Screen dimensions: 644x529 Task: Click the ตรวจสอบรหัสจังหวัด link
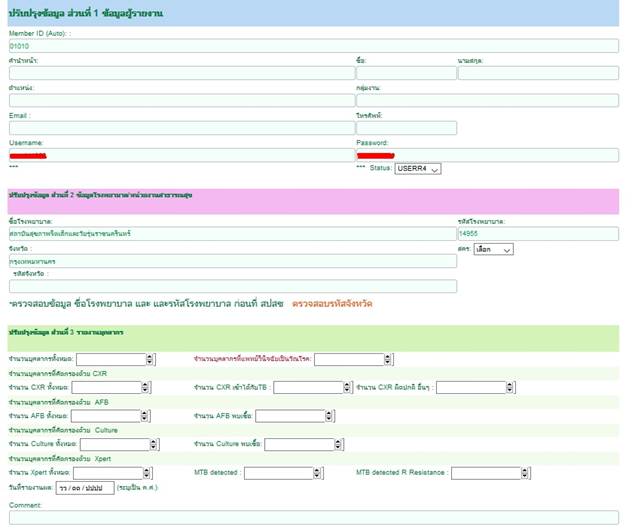pos(332,303)
